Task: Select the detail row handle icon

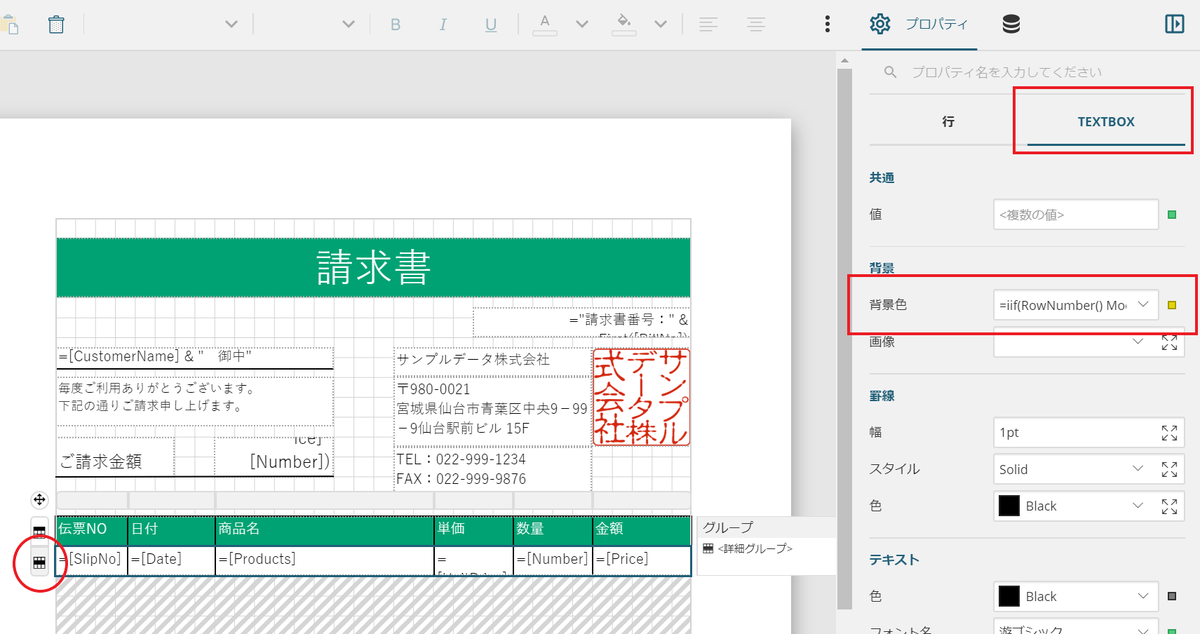Action: click(39, 563)
